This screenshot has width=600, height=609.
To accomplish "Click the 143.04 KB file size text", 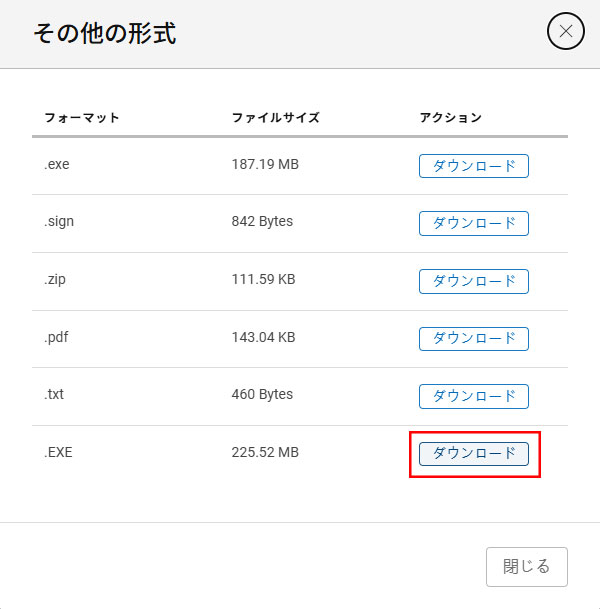I will click(x=263, y=337).
